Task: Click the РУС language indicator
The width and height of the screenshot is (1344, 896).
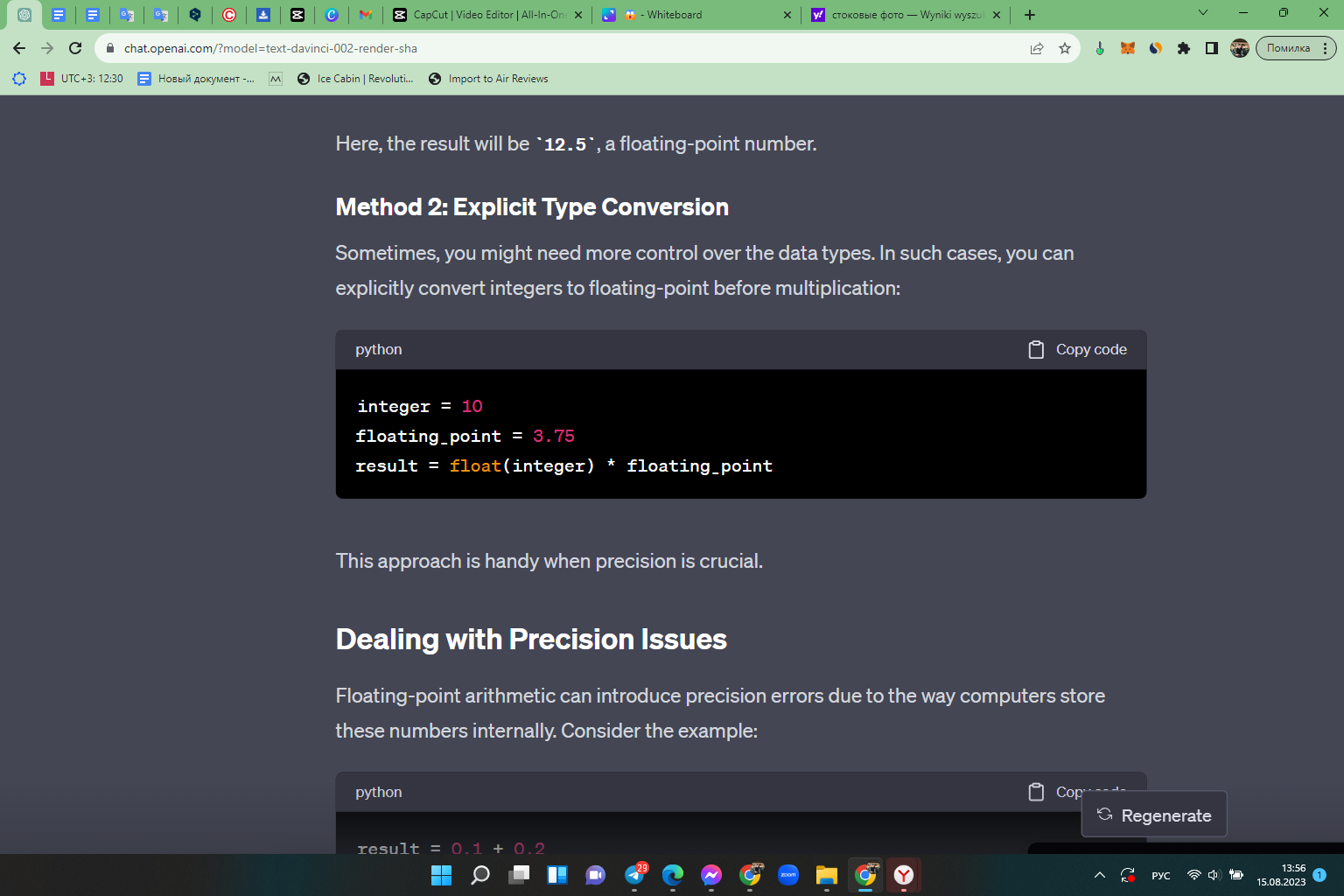Action: tap(1160, 875)
